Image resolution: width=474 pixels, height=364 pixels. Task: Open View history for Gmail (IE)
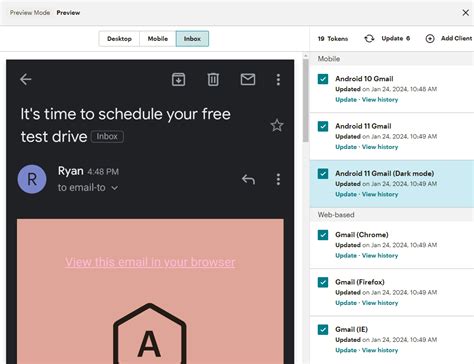[x=380, y=350]
